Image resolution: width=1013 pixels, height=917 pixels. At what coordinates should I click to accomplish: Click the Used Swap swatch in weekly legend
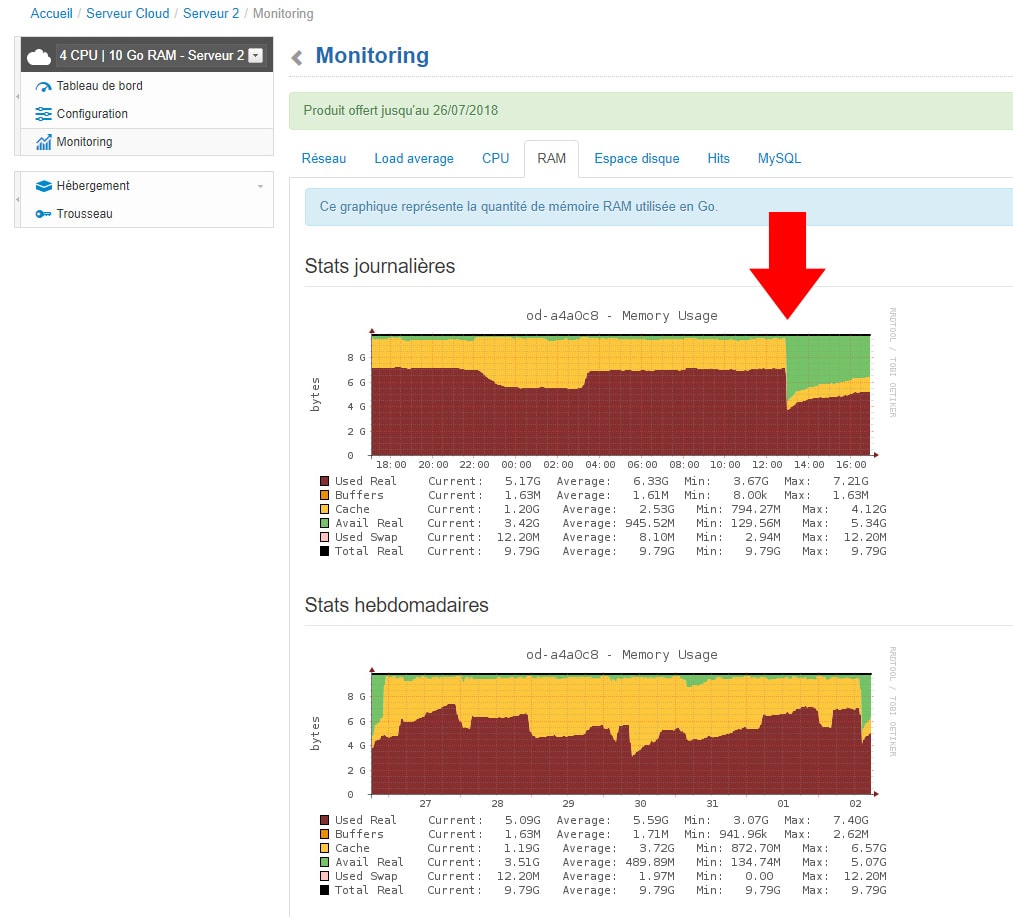pos(324,876)
